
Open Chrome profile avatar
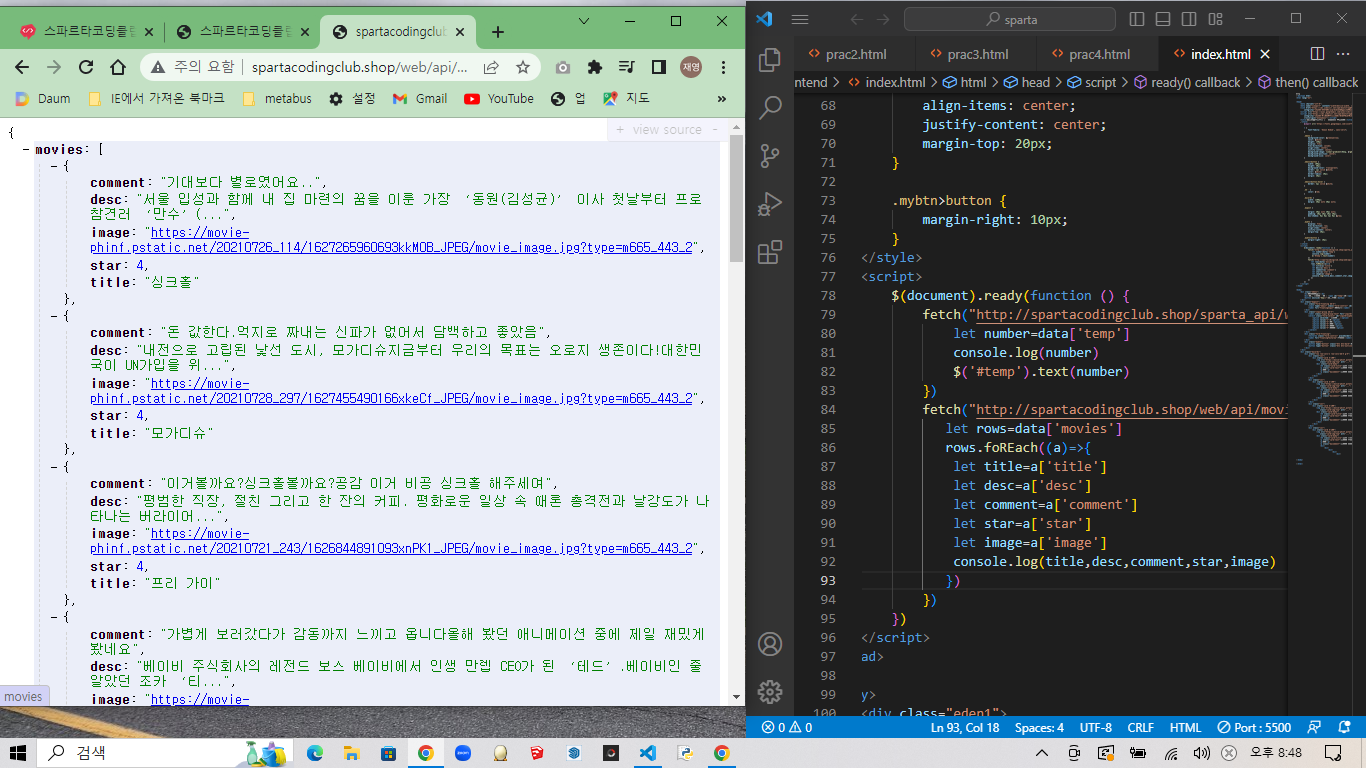[691, 67]
